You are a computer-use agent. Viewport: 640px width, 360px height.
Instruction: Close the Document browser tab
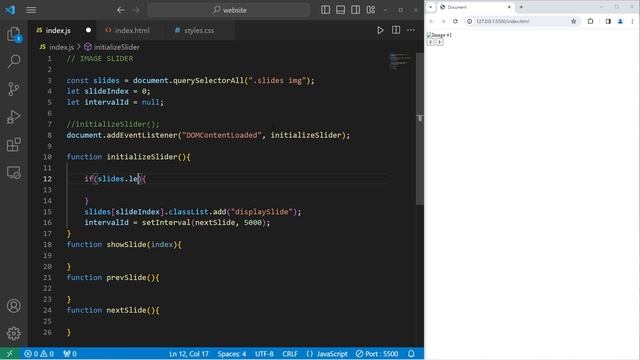[509, 7]
